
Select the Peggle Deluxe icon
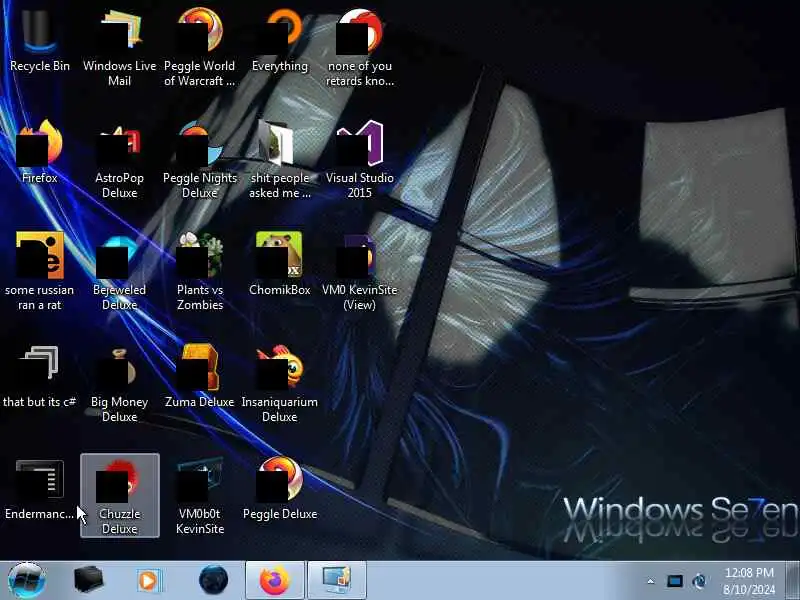click(x=280, y=489)
